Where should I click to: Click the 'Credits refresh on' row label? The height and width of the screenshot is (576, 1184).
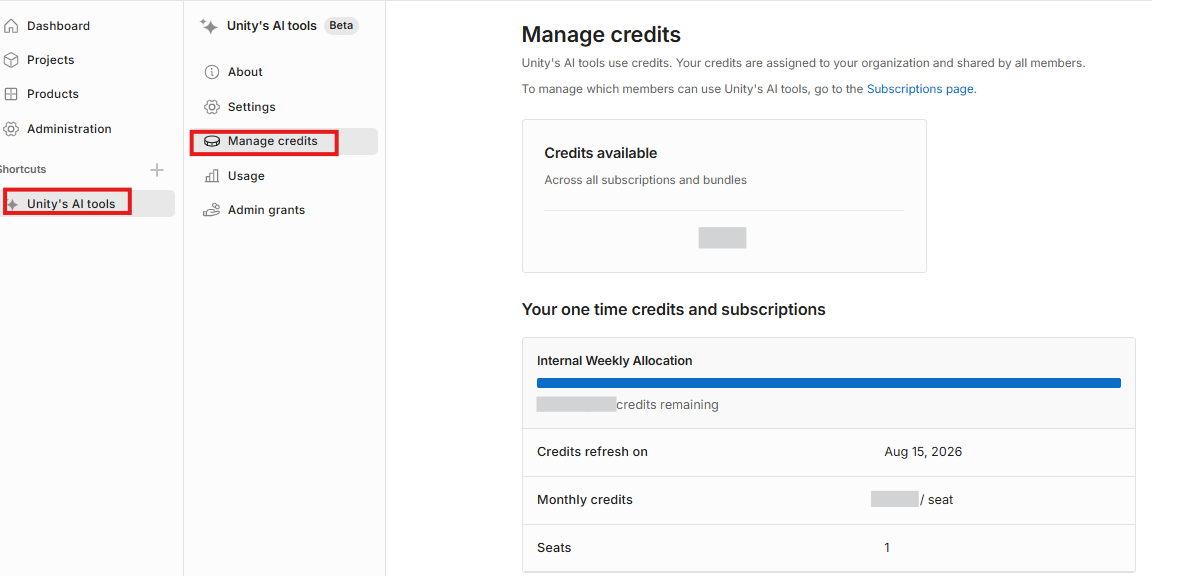593,452
